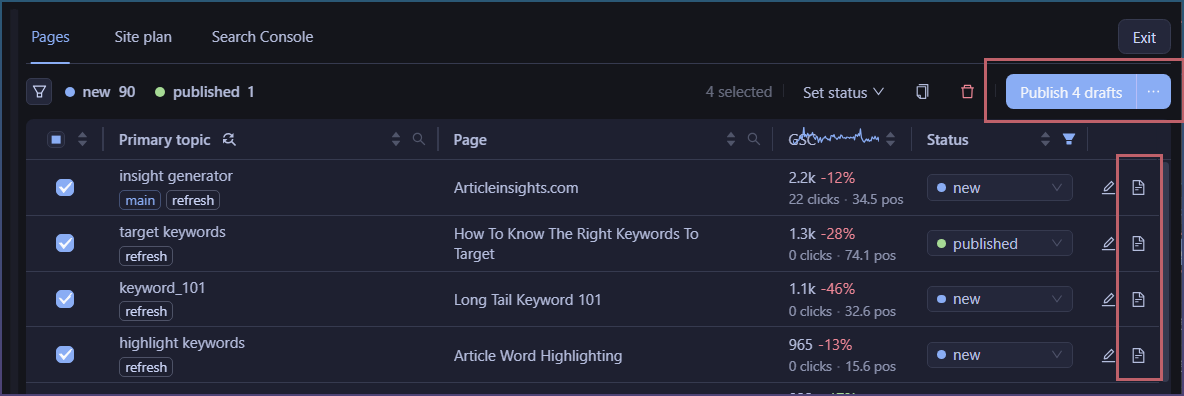Edit the keyword_101 row with pencil
1184x396 pixels.
1108,299
